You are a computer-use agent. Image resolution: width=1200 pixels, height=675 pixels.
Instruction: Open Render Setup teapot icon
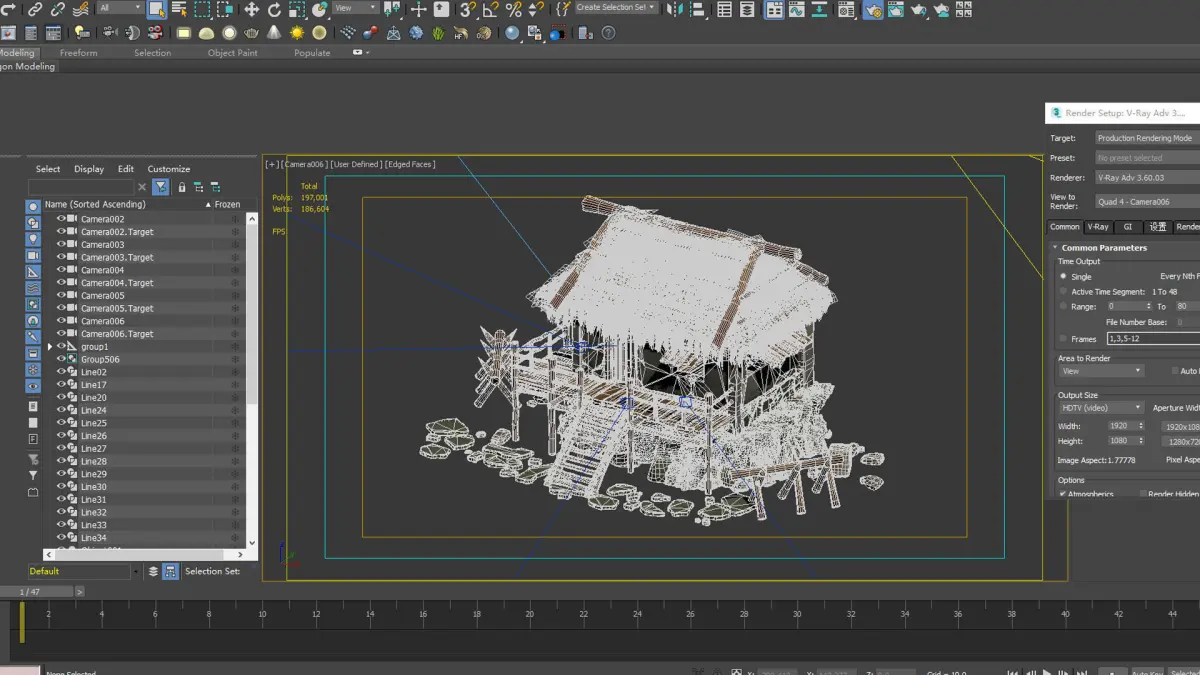click(x=872, y=10)
